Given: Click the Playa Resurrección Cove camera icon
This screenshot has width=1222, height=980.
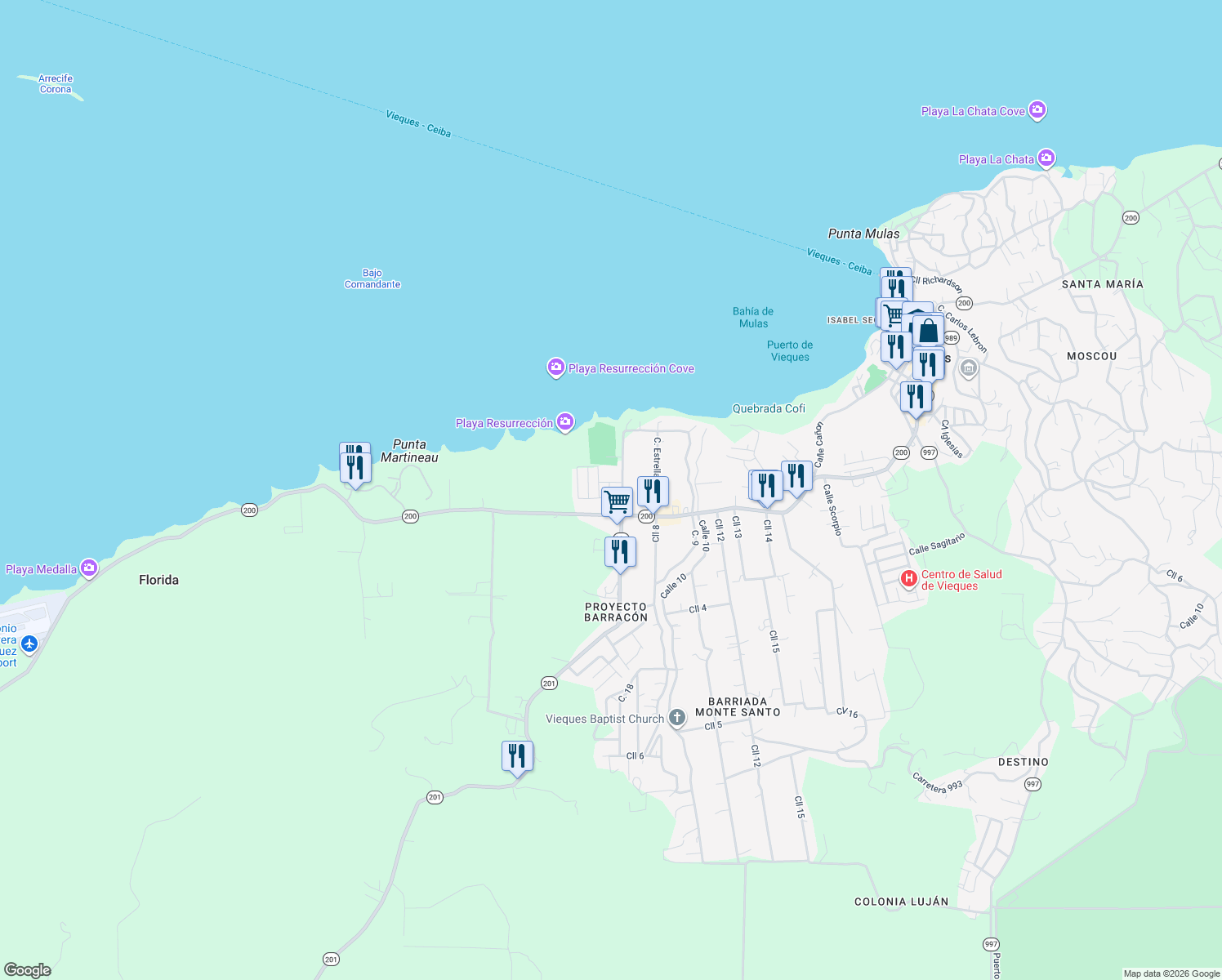Looking at the screenshot, I should (555, 368).
